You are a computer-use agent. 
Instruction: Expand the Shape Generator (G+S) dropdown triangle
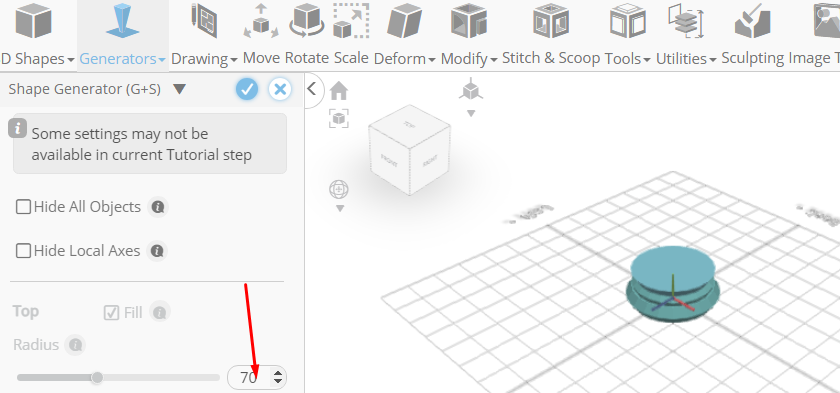179,89
